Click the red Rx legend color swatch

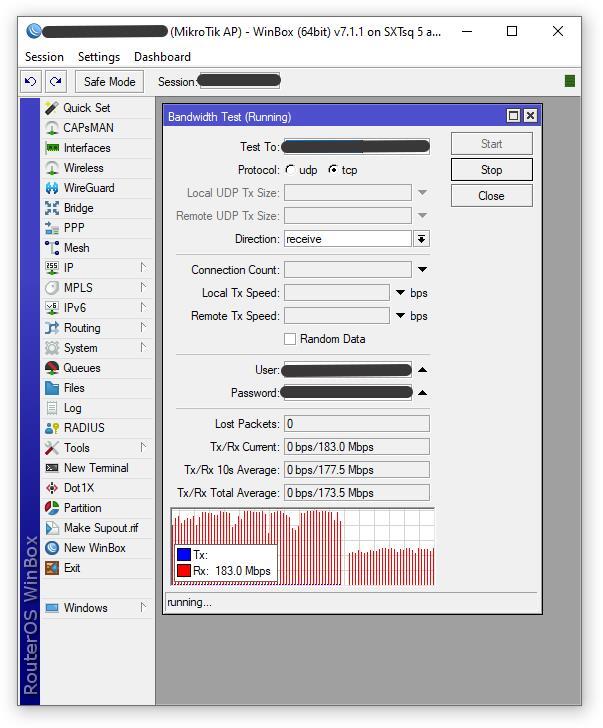point(183,572)
